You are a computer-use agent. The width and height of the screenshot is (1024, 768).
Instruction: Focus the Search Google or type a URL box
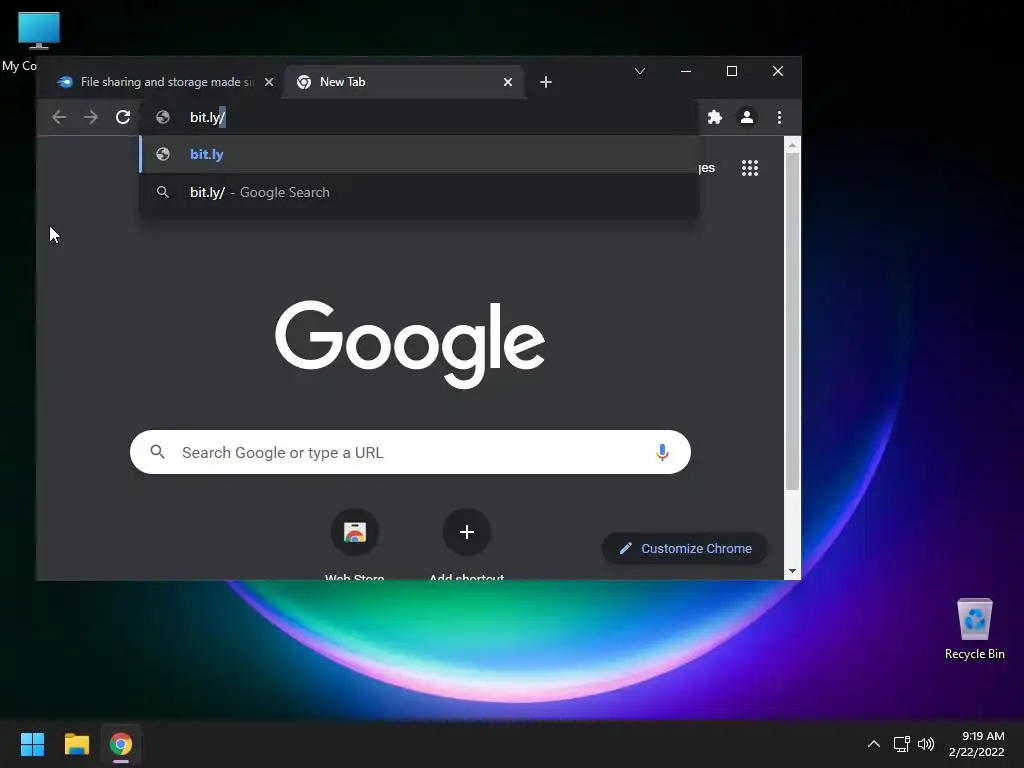point(410,452)
